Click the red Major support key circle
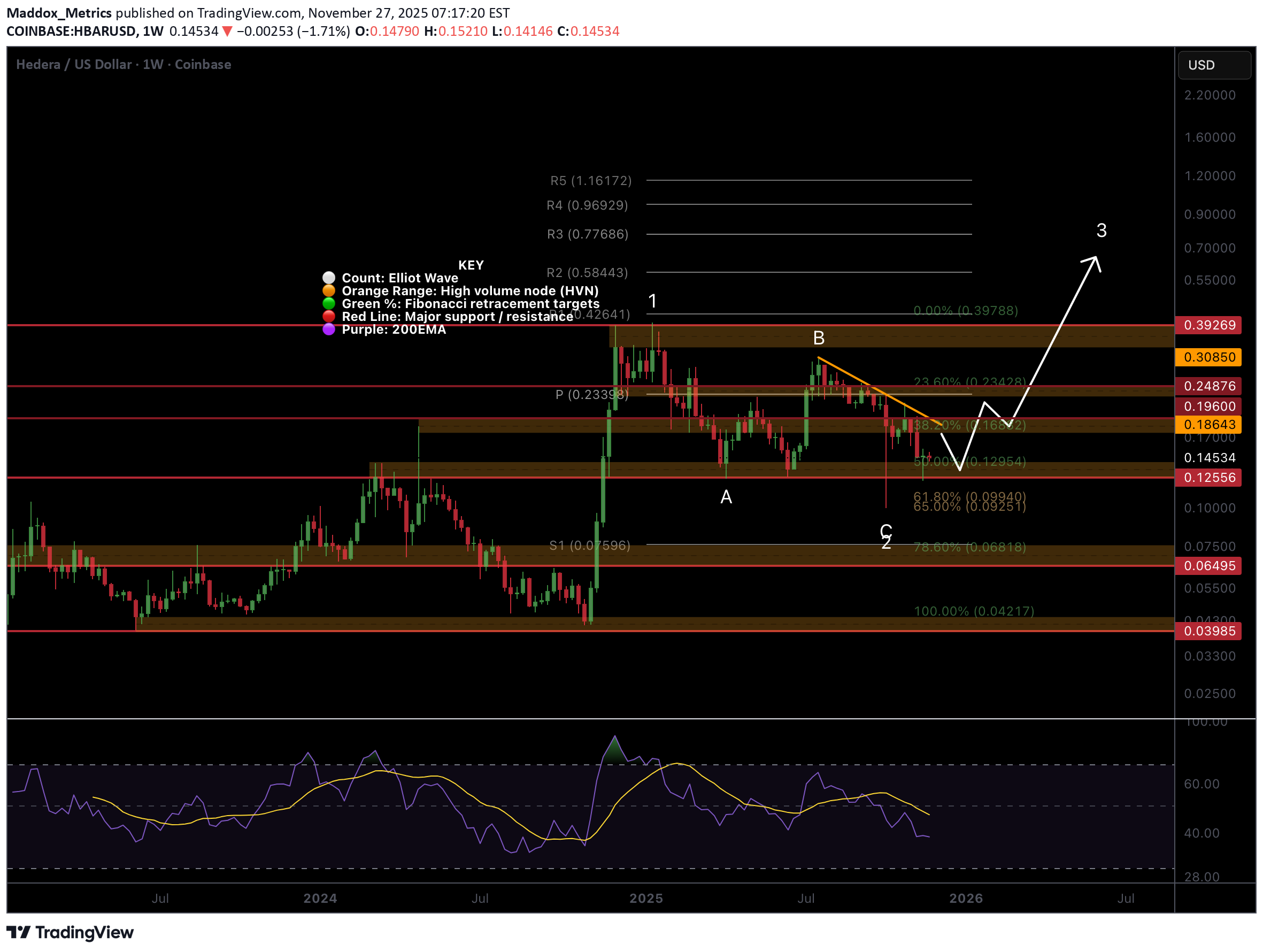Image resolution: width=1263 pixels, height=952 pixels. click(x=329, y=317)
